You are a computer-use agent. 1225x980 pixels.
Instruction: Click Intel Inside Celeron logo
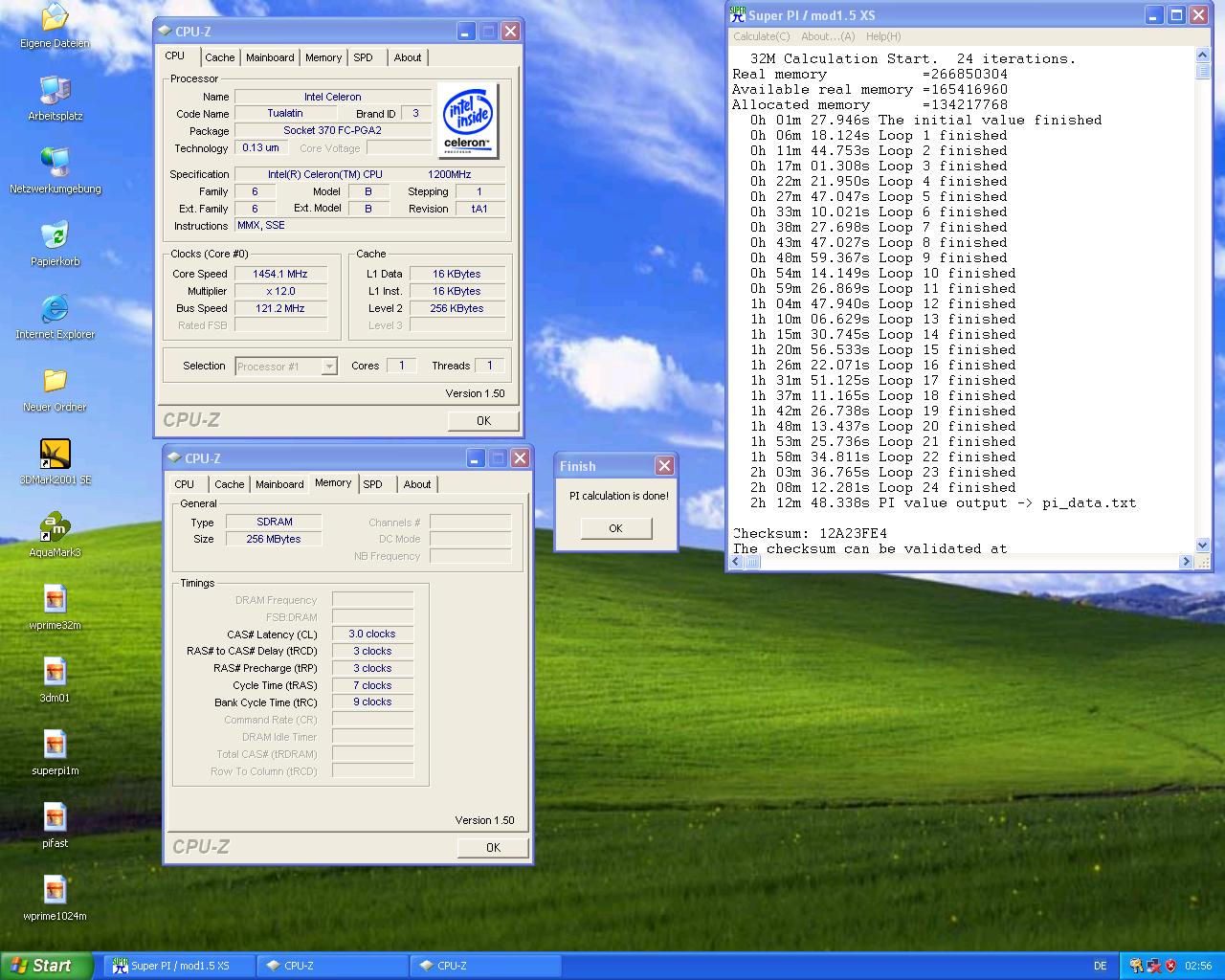[467, 121]
